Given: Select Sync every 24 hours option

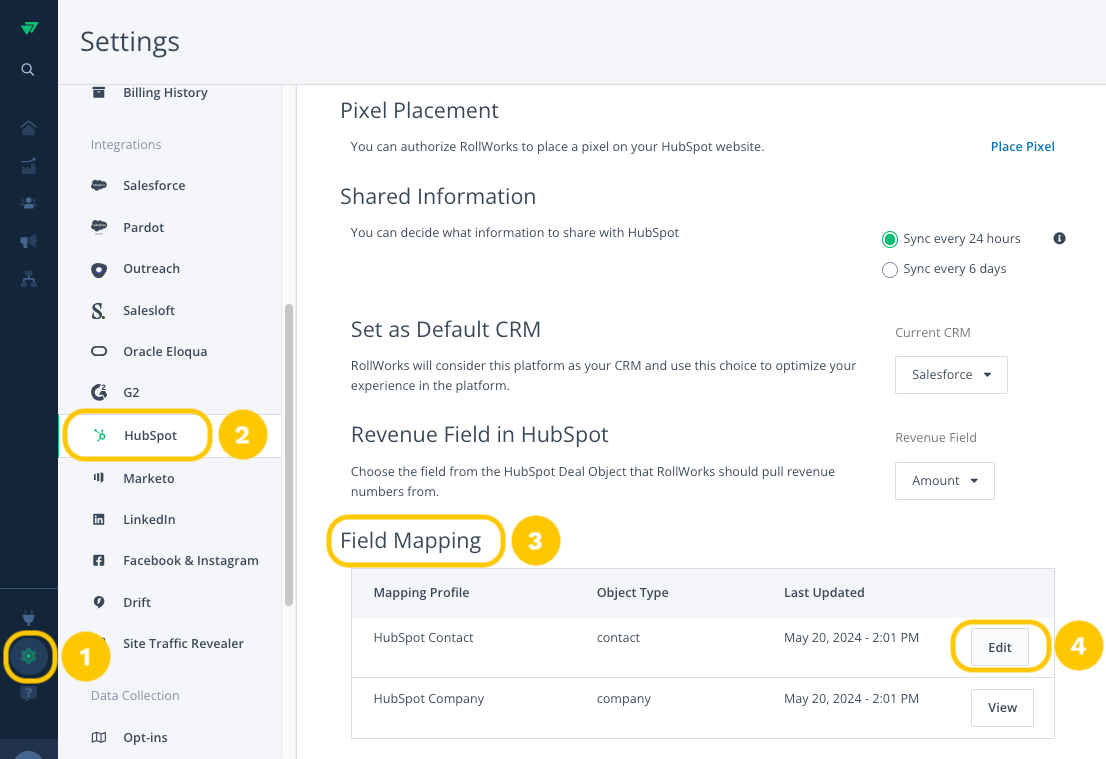Looking at the screenshot, I should [890, 239].
